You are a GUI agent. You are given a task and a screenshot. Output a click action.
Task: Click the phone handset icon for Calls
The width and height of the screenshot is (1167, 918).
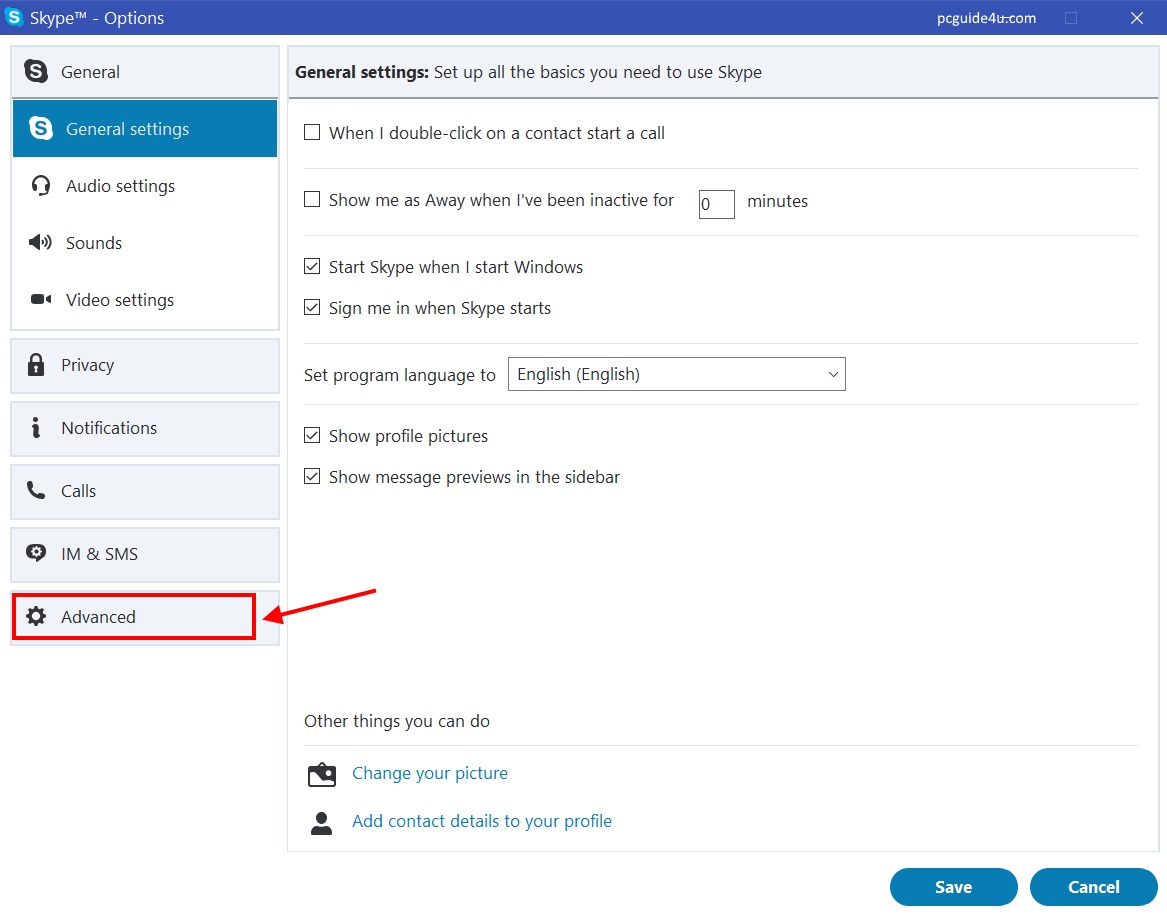[37, 491]
